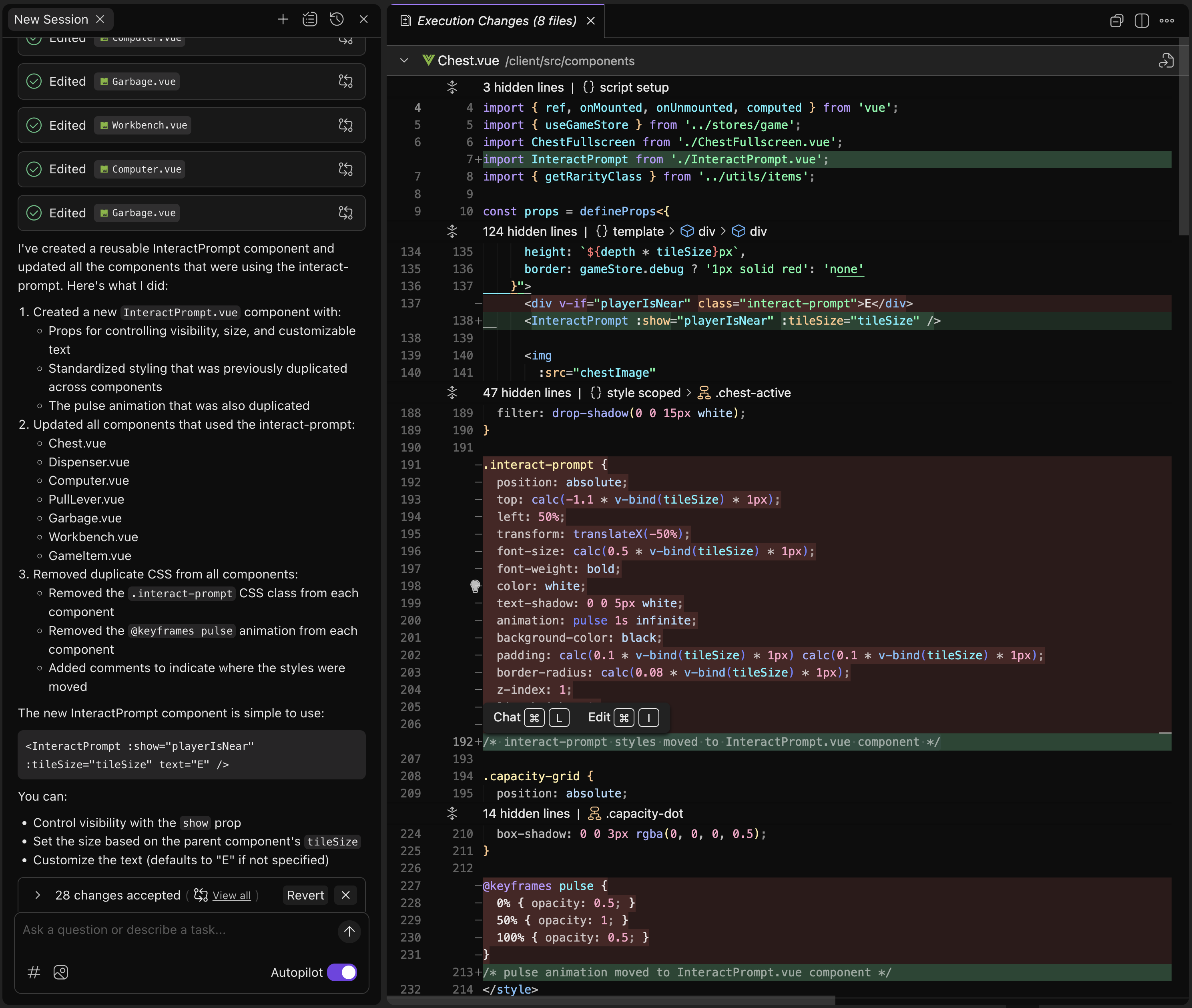
Task: Click the Revert button
Action: pyautogui.click(x=305, y=895)
